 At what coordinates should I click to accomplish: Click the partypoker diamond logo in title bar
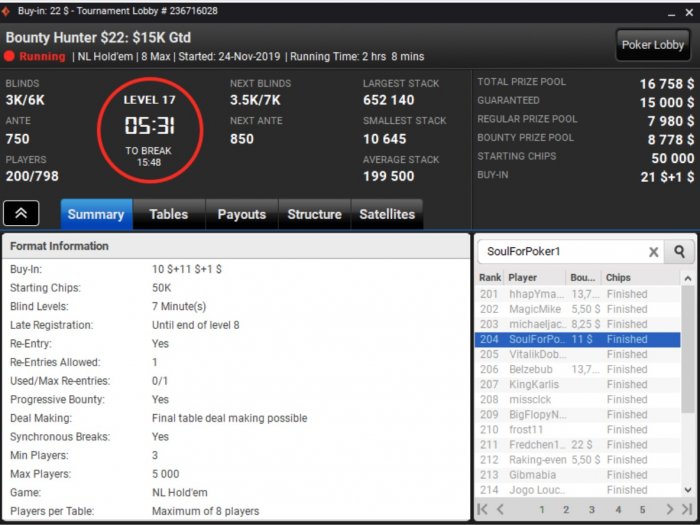pyautogui.click(x=6, y=11)
